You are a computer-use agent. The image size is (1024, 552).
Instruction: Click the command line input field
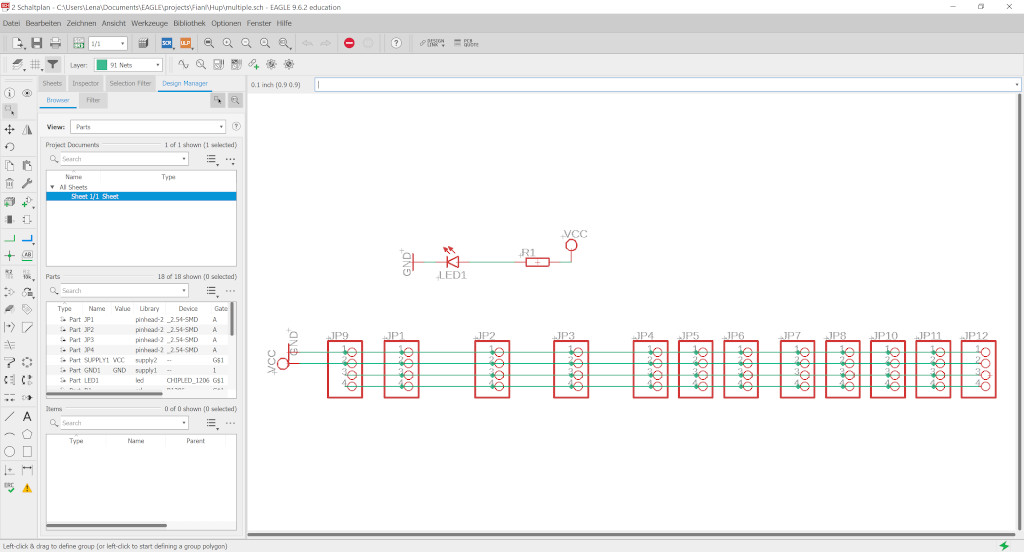tap(663, 84)
